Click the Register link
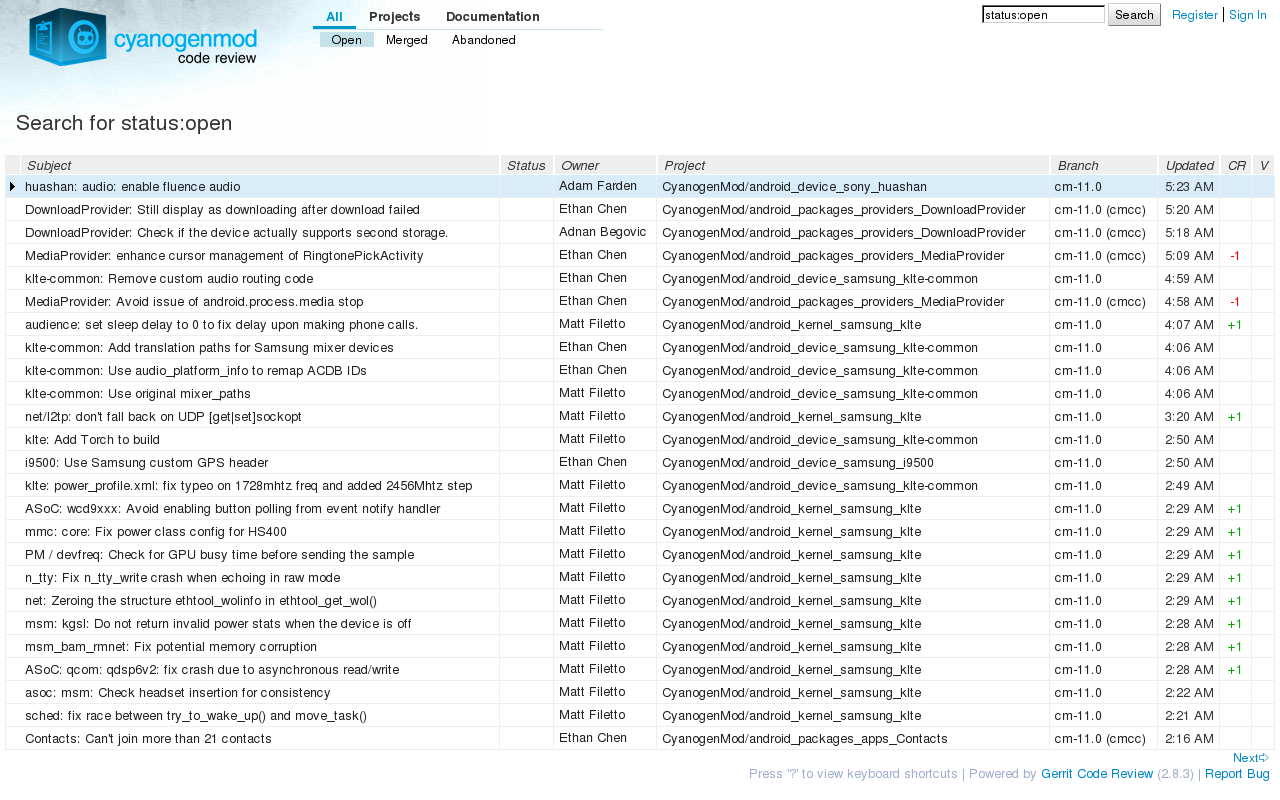The image size is (1280, 800). pyautogui.click(x=1195, y=15)
